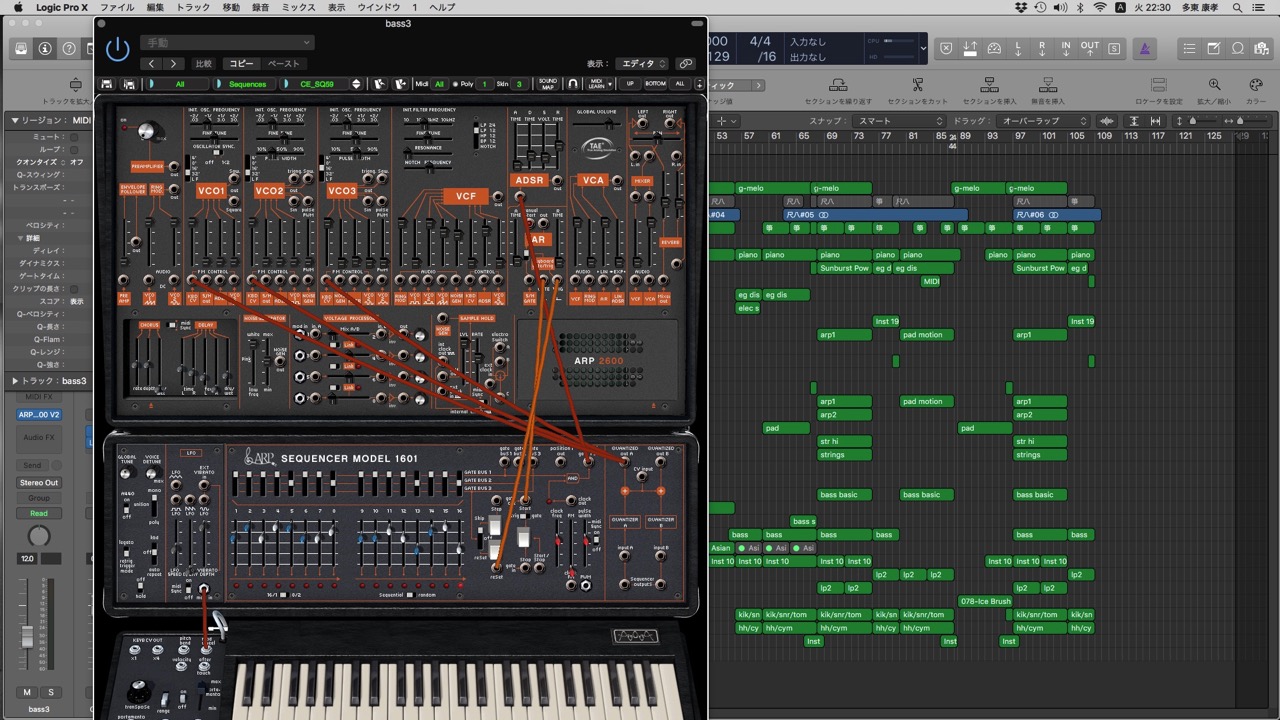The image size is (1280, 720).
Task: Go to previous preset with left arrow
Action: pos(151,64)
